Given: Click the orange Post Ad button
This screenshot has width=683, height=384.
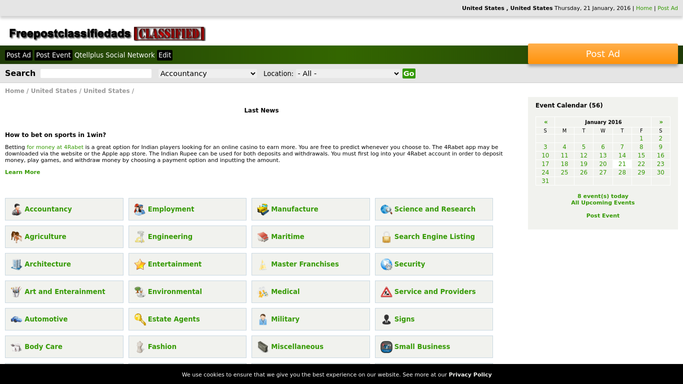Looking at the screenshot, I should (603, 54).
